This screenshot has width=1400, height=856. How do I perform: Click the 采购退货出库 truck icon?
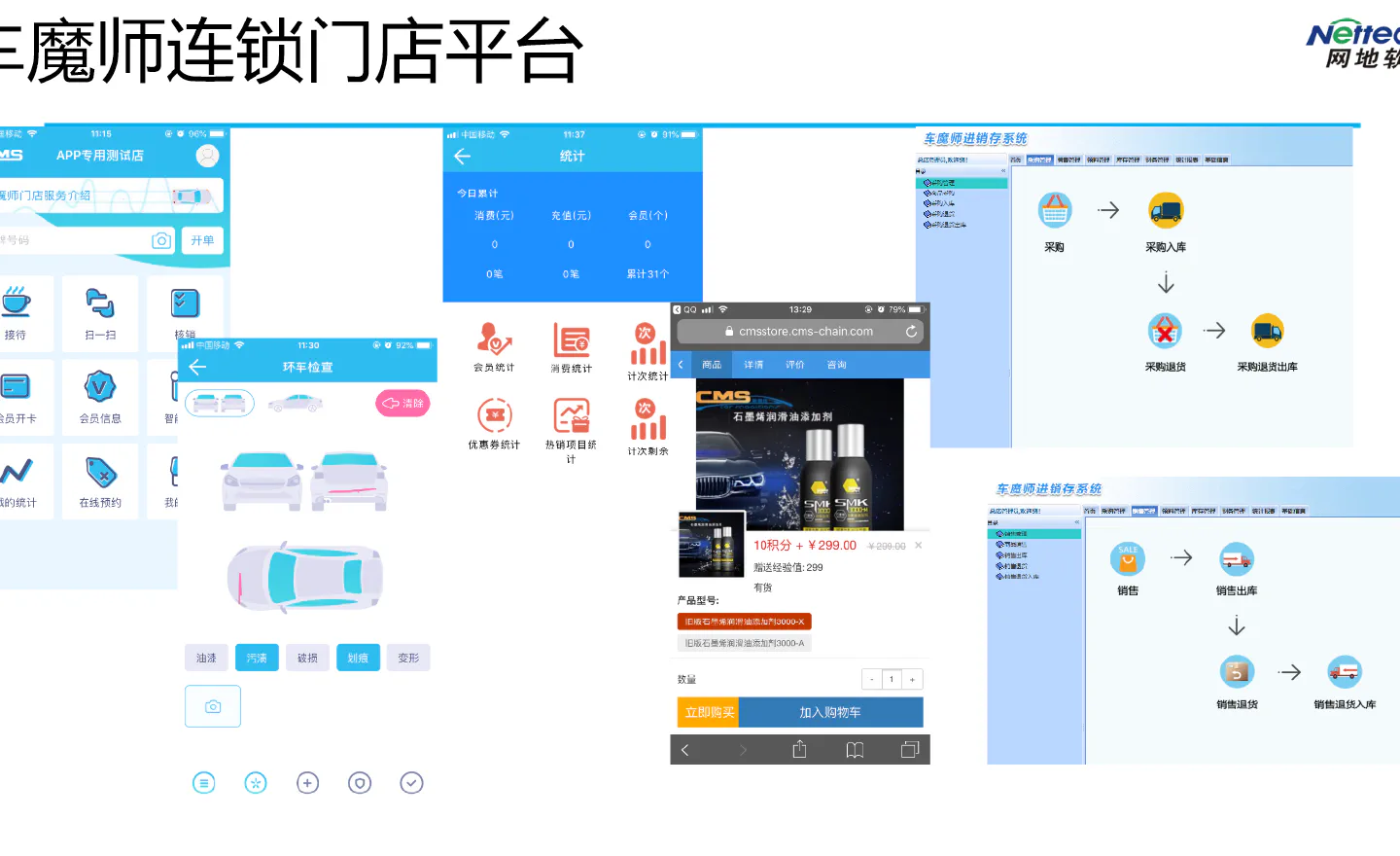1267,331
